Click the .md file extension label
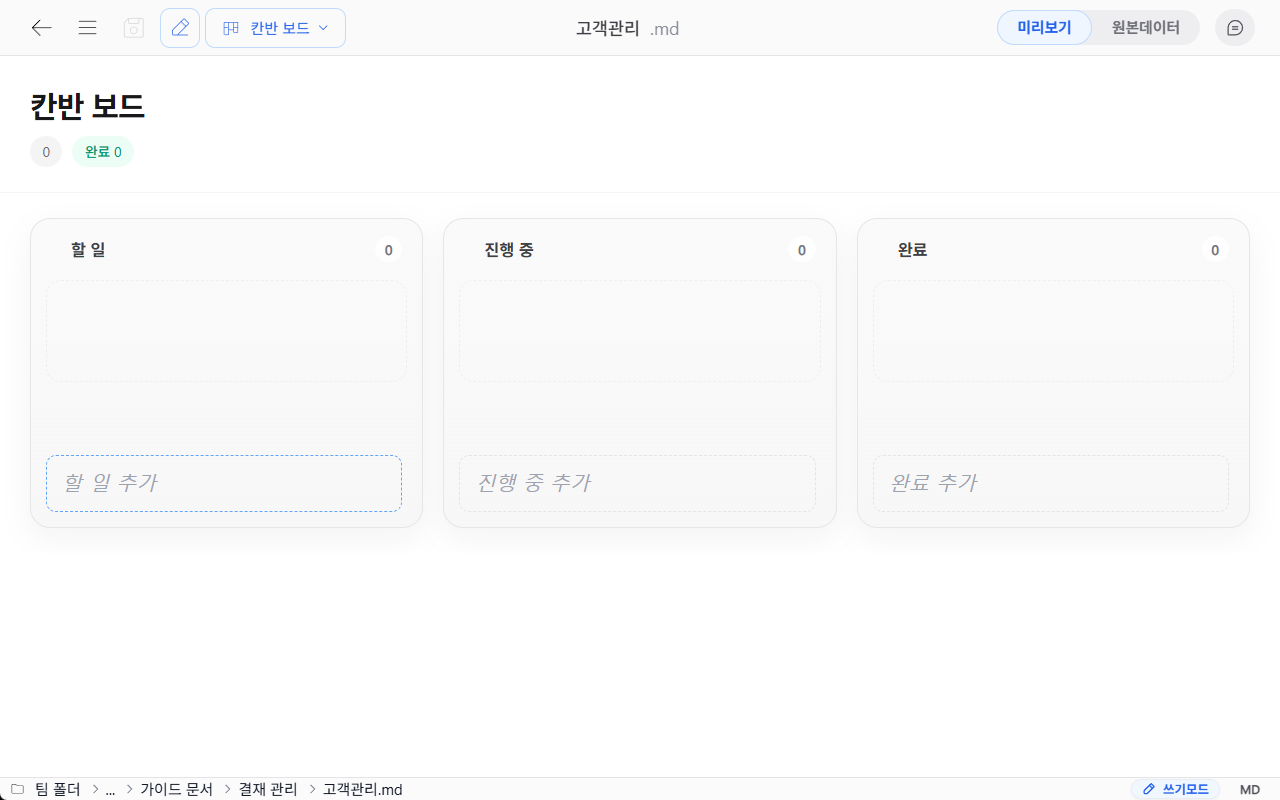1280x800 pixels. point(664,29)
